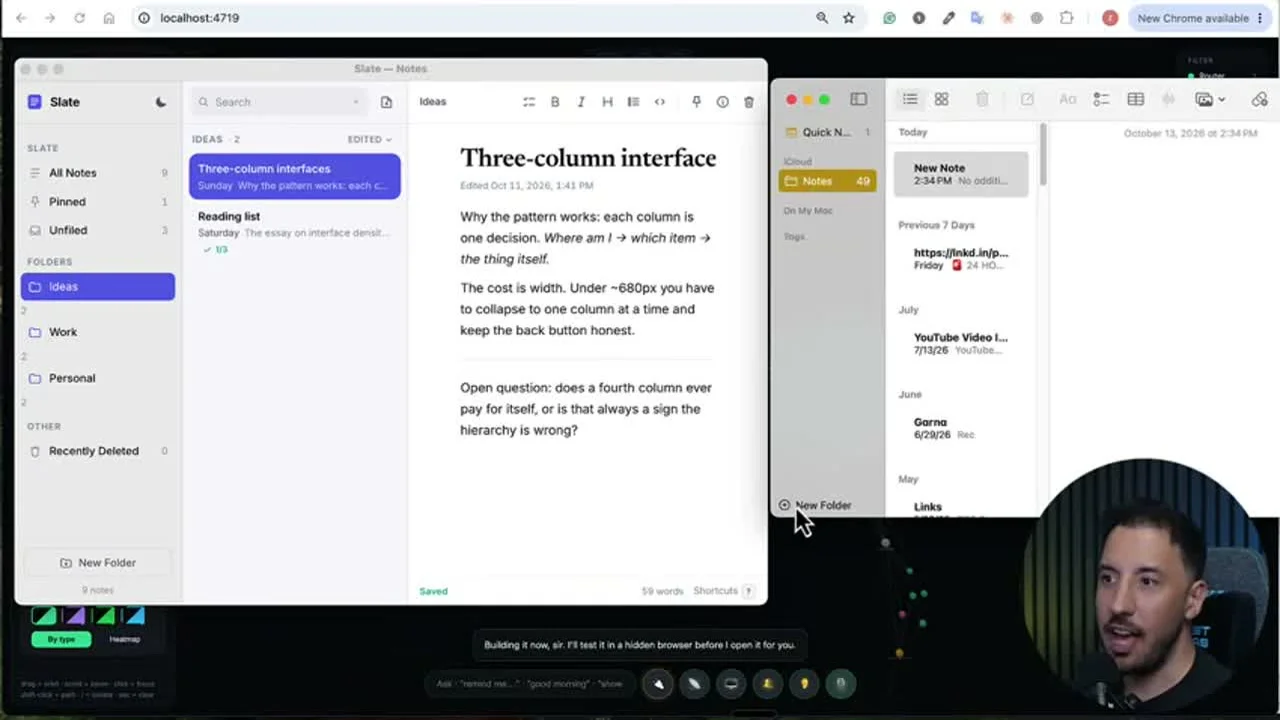Click New Folder in Apple Notes
The height and width of the screenshot is (720, 1280).
pyautogui.click(x=815, y=505)
